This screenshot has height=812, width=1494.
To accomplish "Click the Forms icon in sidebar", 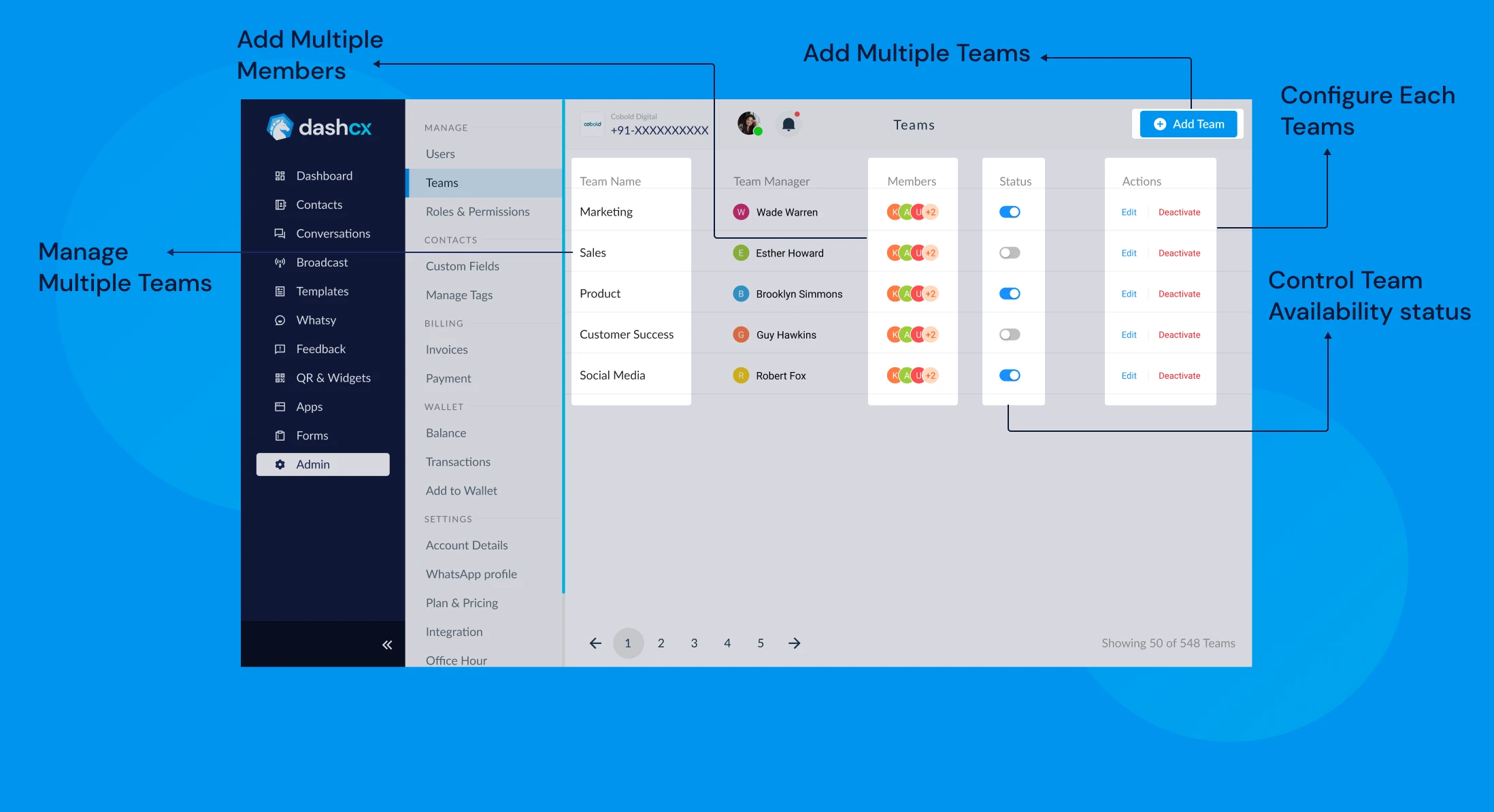I will pyautogui.click(x=279, y=435).
